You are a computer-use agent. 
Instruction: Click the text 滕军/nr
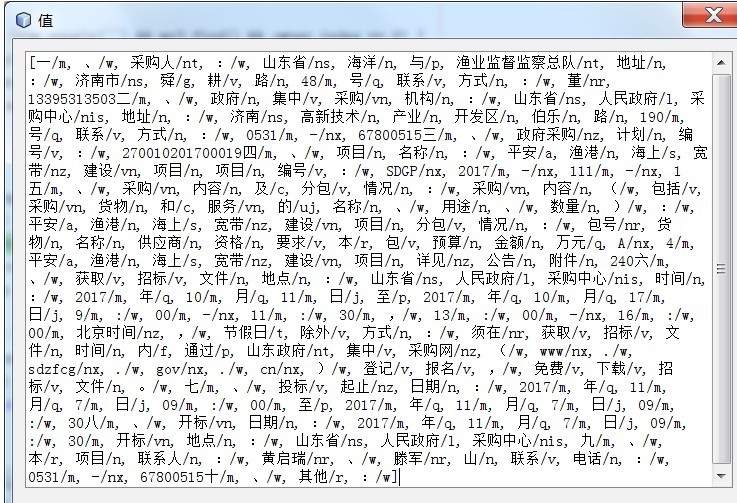point(420,459)
